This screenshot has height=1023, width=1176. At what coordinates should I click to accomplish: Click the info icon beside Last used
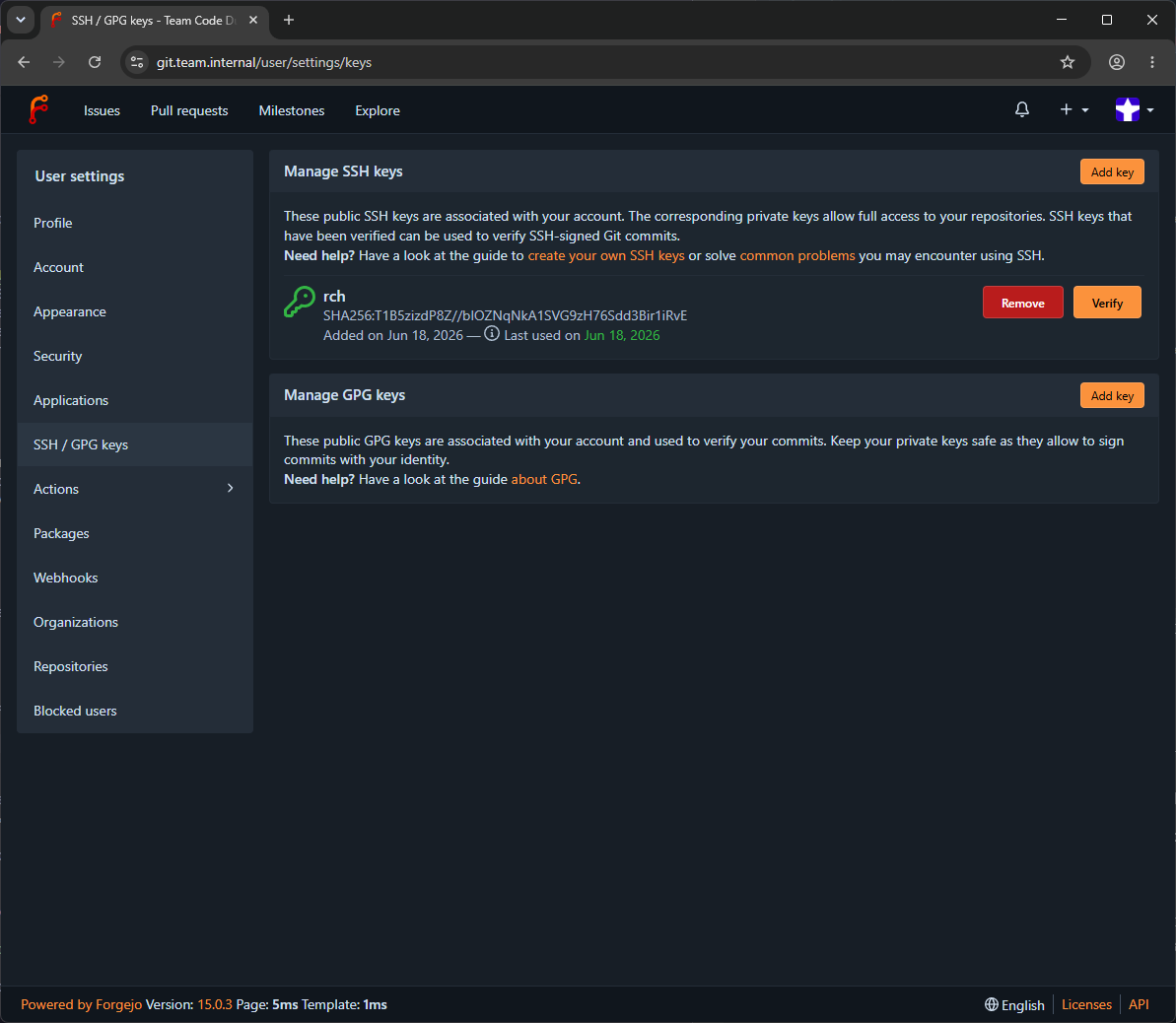click(x=491, y=334)
